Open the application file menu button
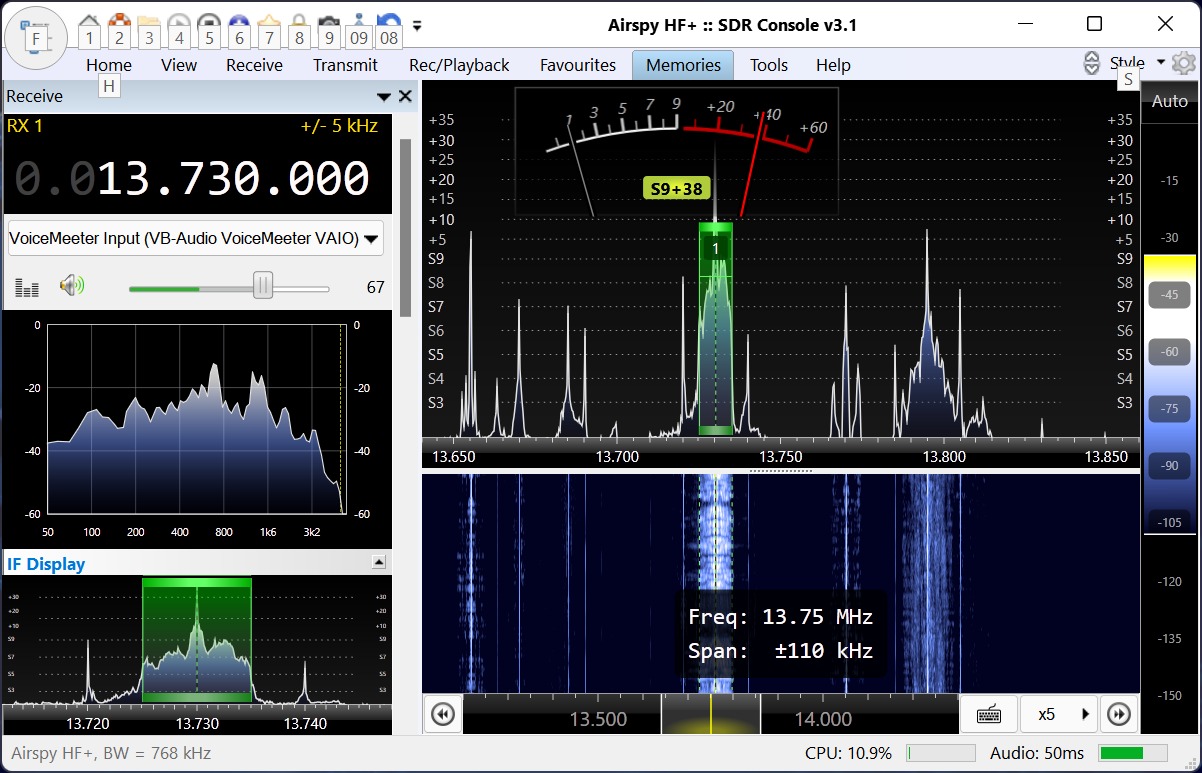 [x=35, y=37]
